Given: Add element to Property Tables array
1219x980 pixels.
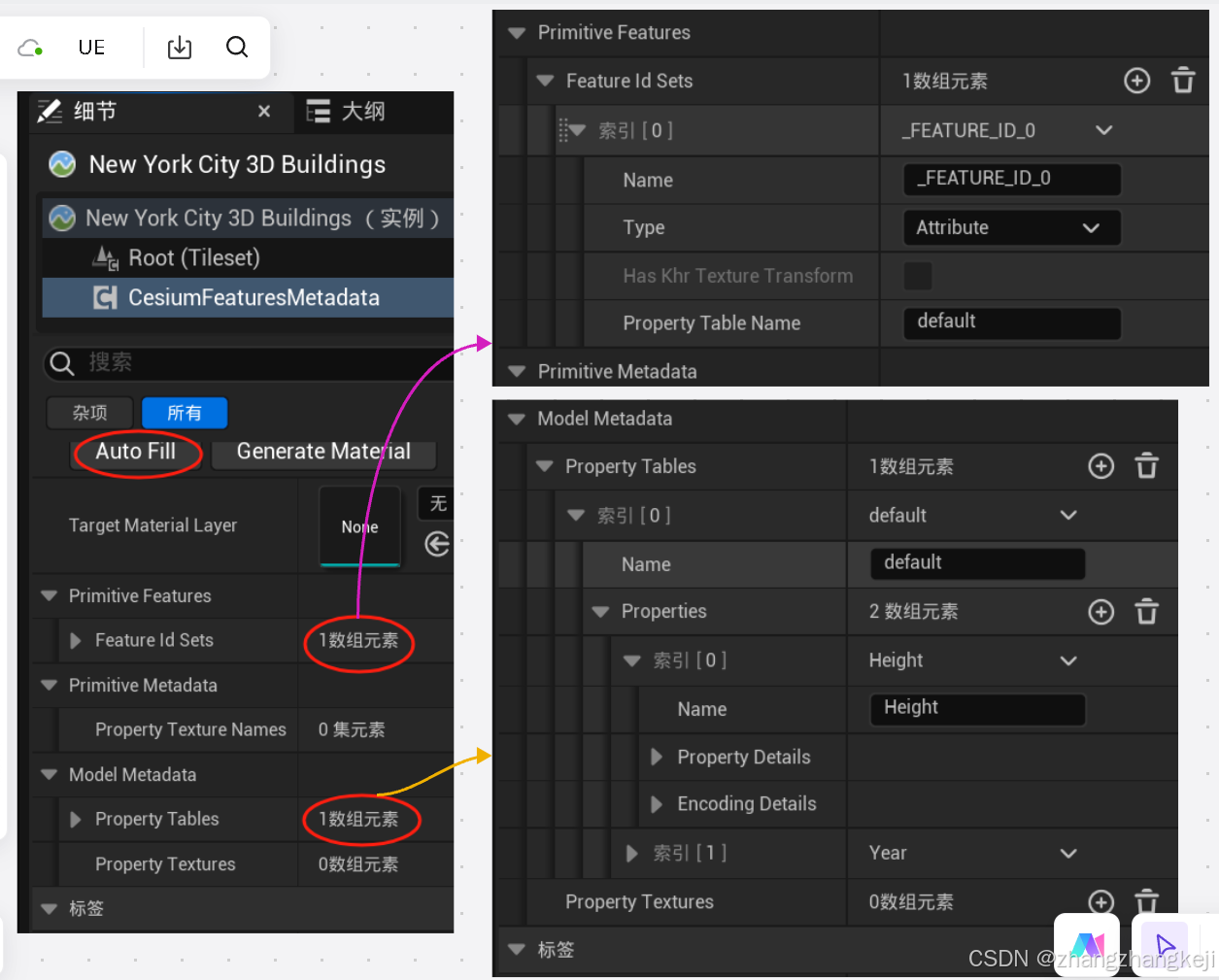Looking at the screenshot, I should pyautogui.click(x=1100, y=466).
